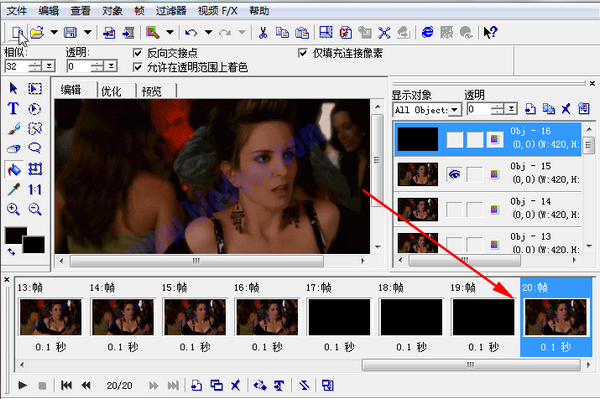The width and height of the screenshot is (600, 399).
Task: Save the file with floppy icon
Action: click(x=70, y=33)
